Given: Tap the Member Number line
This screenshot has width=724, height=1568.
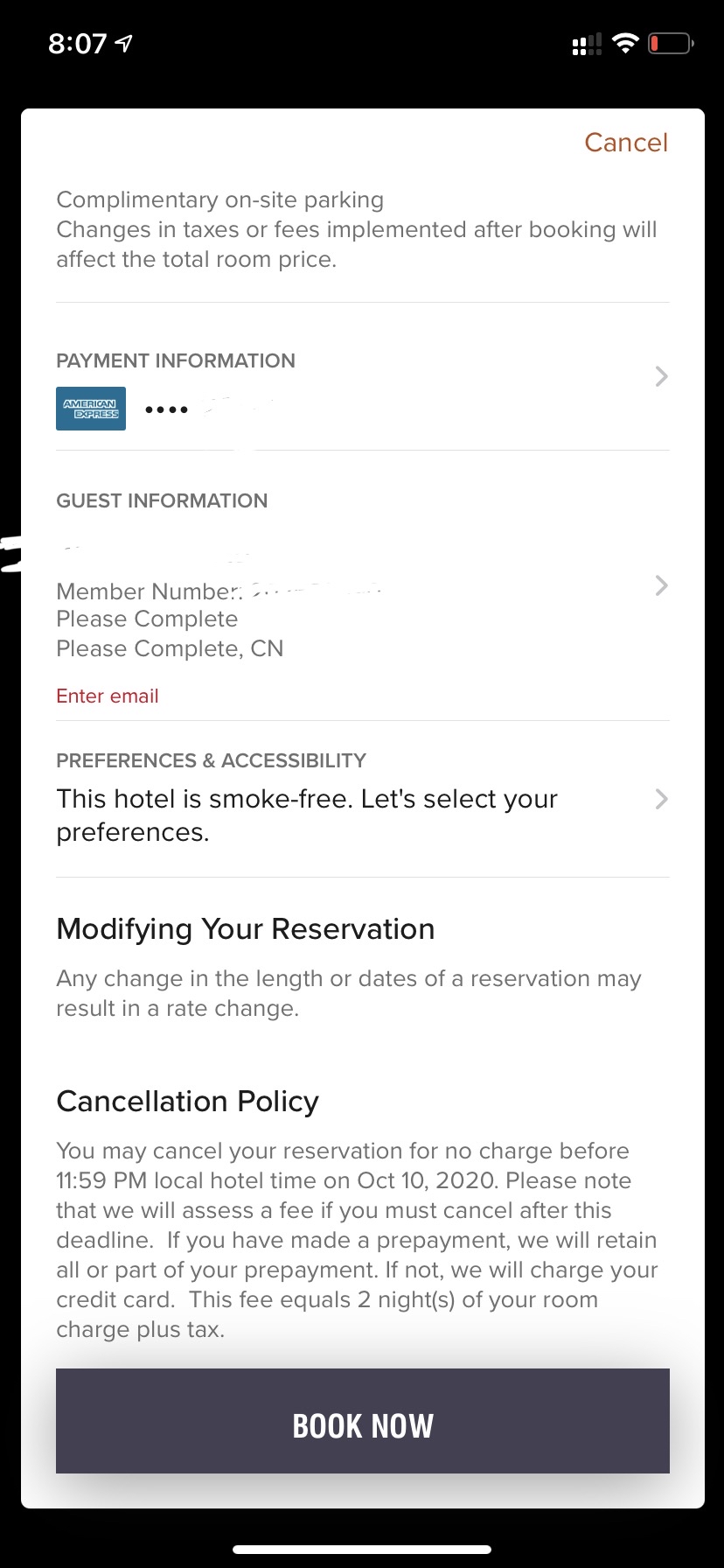Looking at the screenshot, I should click(219, 591).
